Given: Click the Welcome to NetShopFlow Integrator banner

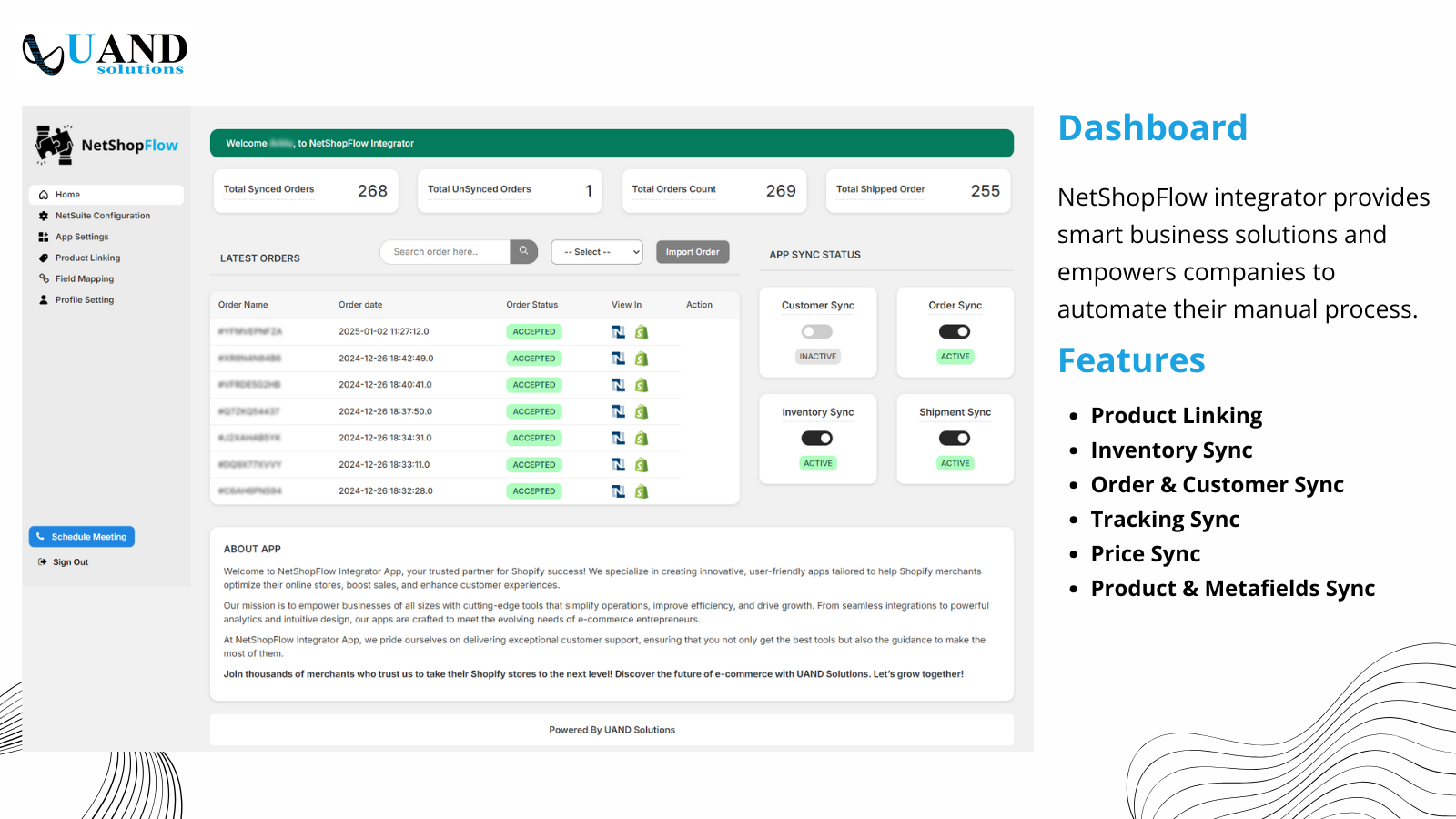Looking at the screenshot, I should [x=612, y=143].
